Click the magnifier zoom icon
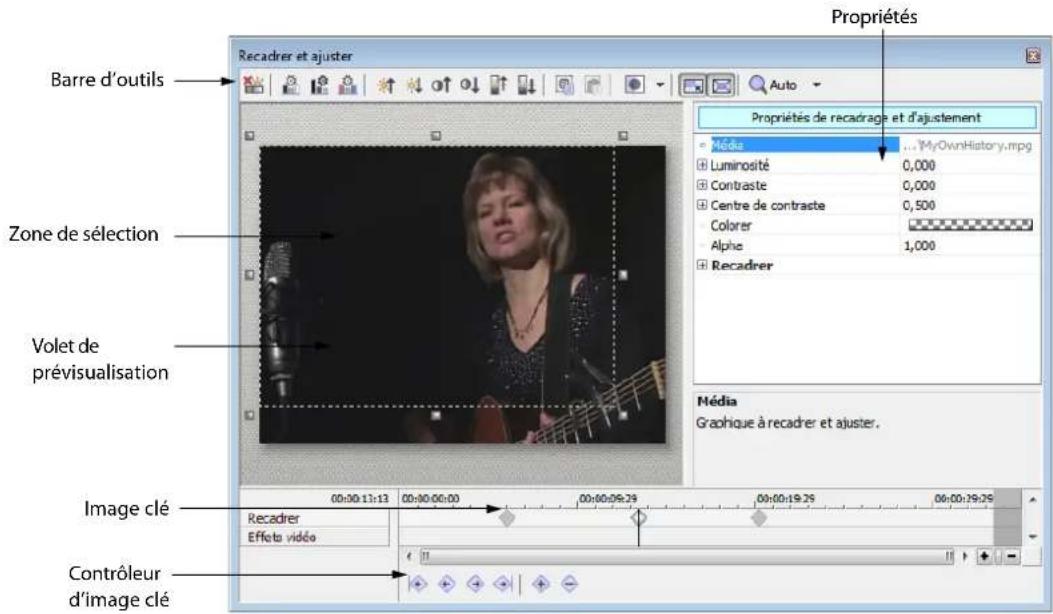Viewport: 1053px width, 614px height. pyautogui.click(x=758, y=85)
